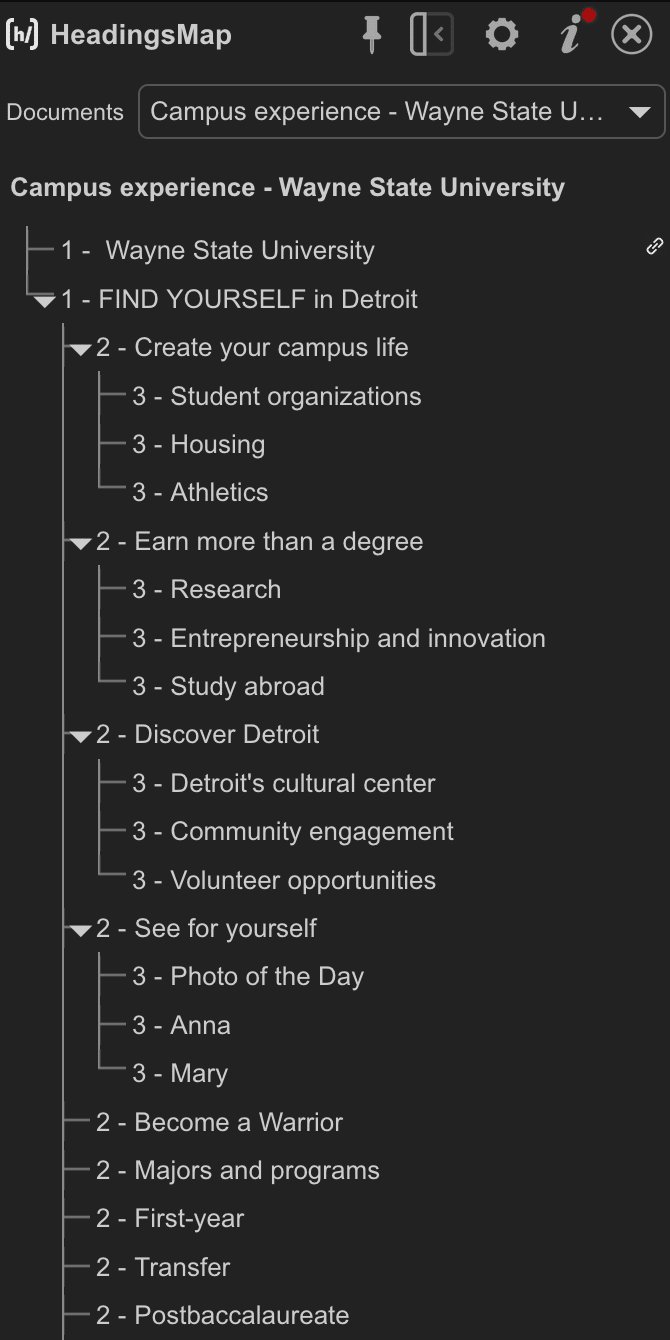Open the info icon with red dot
670x1340 pixels.
click(x=571, y=35)
